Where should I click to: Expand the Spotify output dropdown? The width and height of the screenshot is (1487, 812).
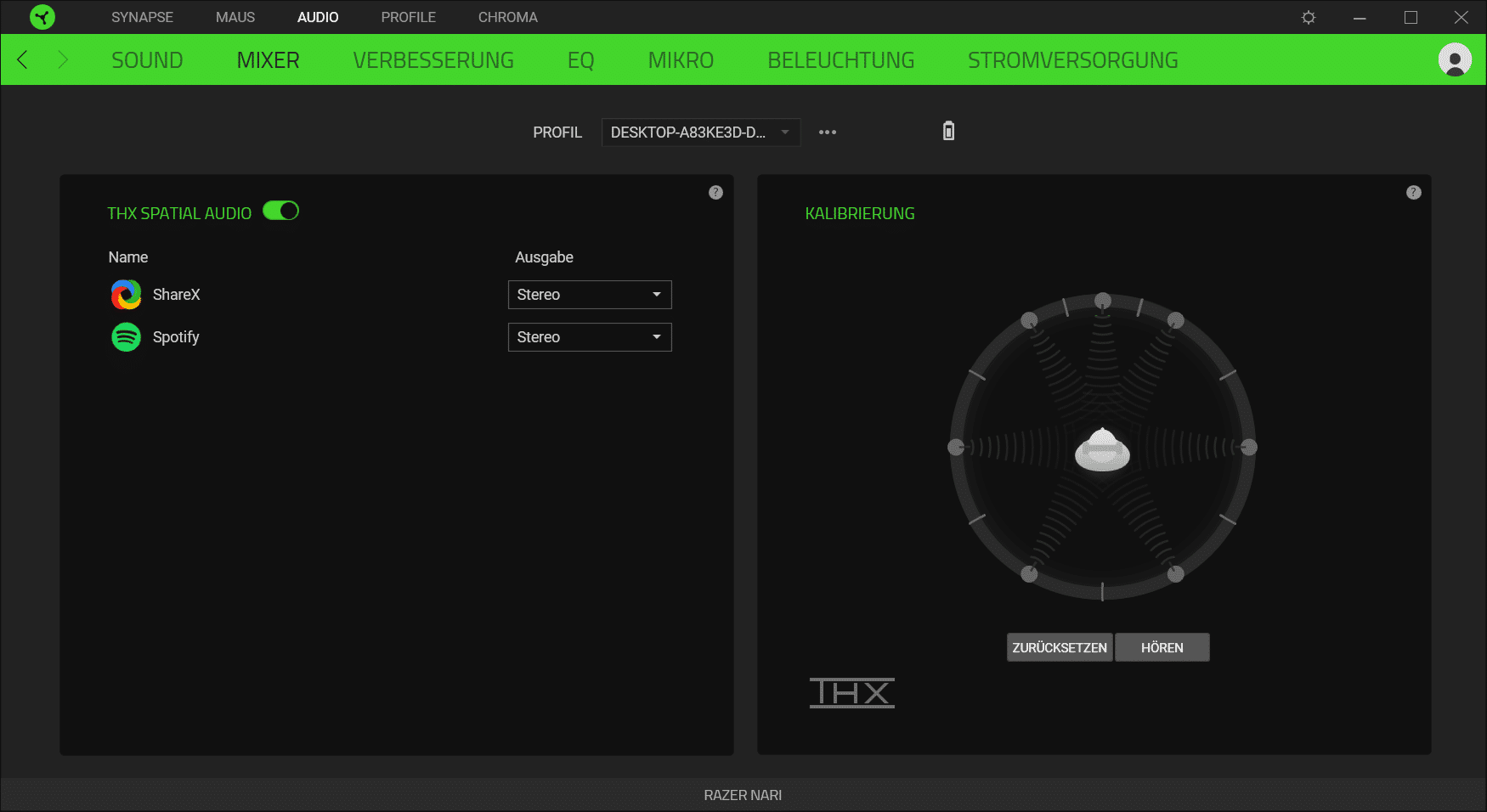point(590,337)
